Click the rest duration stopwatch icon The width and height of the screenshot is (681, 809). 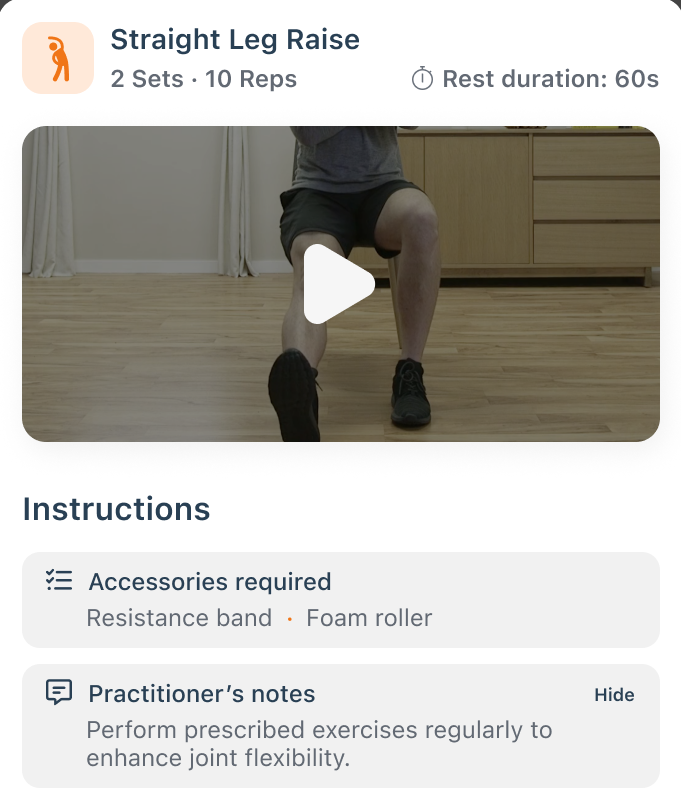coord(422,79)
